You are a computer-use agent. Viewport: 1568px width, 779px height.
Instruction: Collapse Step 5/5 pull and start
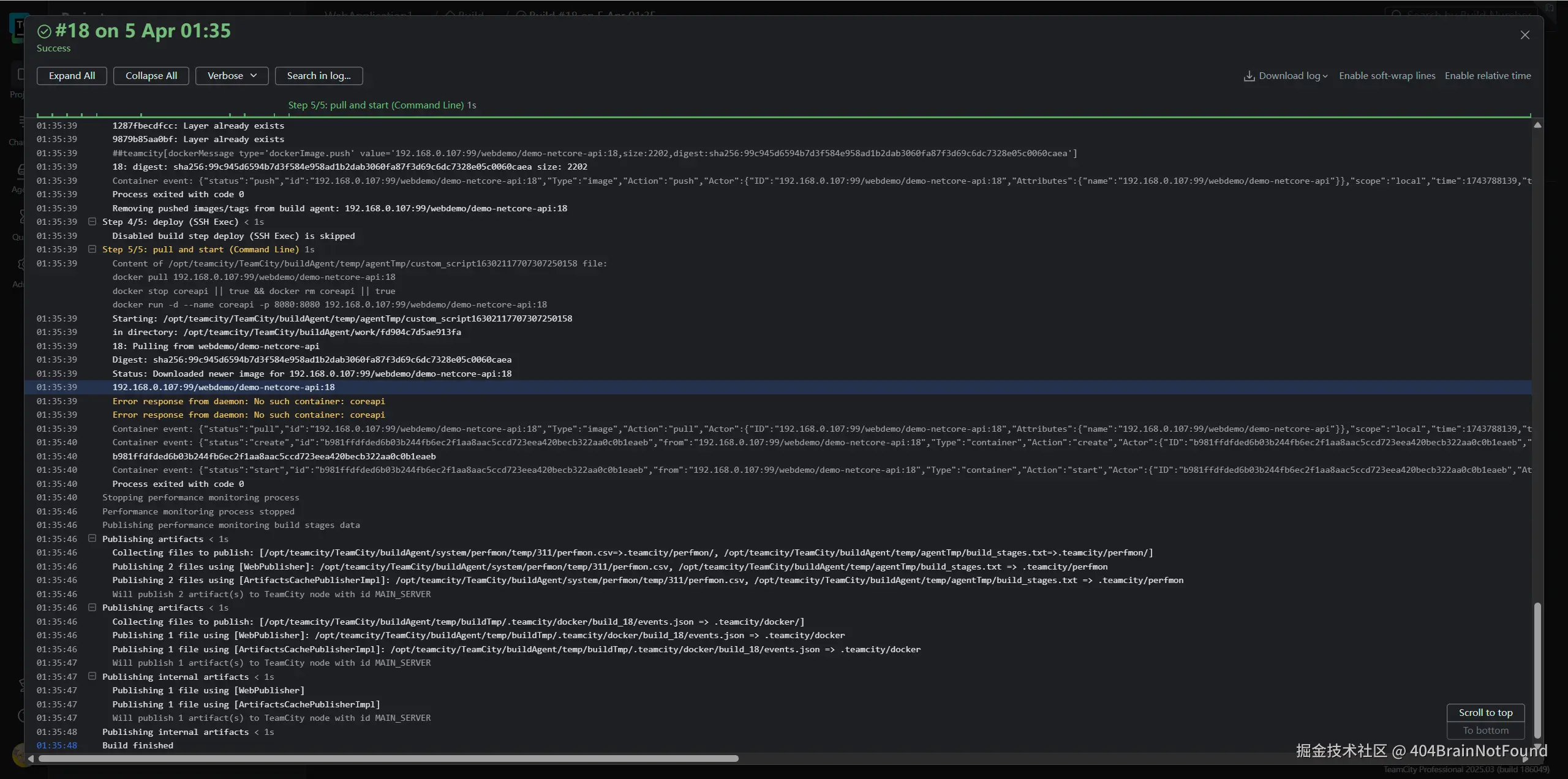tap(92, 249)
